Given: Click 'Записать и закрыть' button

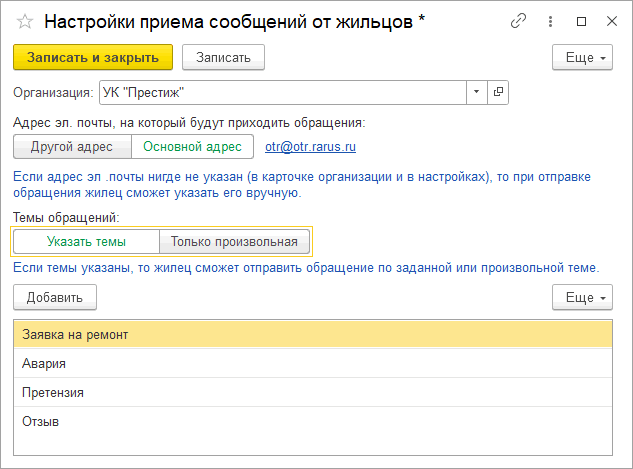Looking at the screenshot, I should click(93, 57).
